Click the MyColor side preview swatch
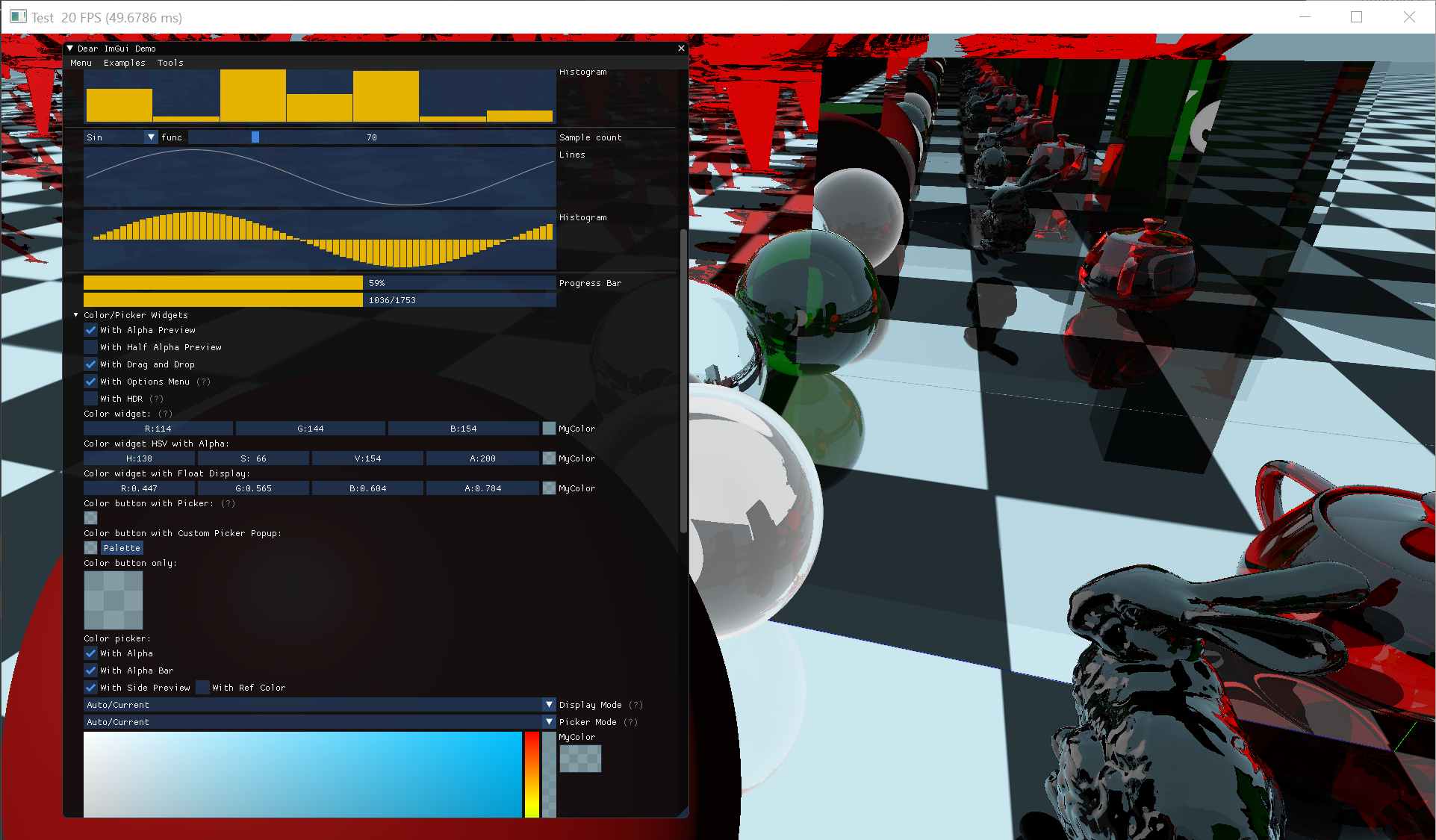1436x840 pixels. 580,759
